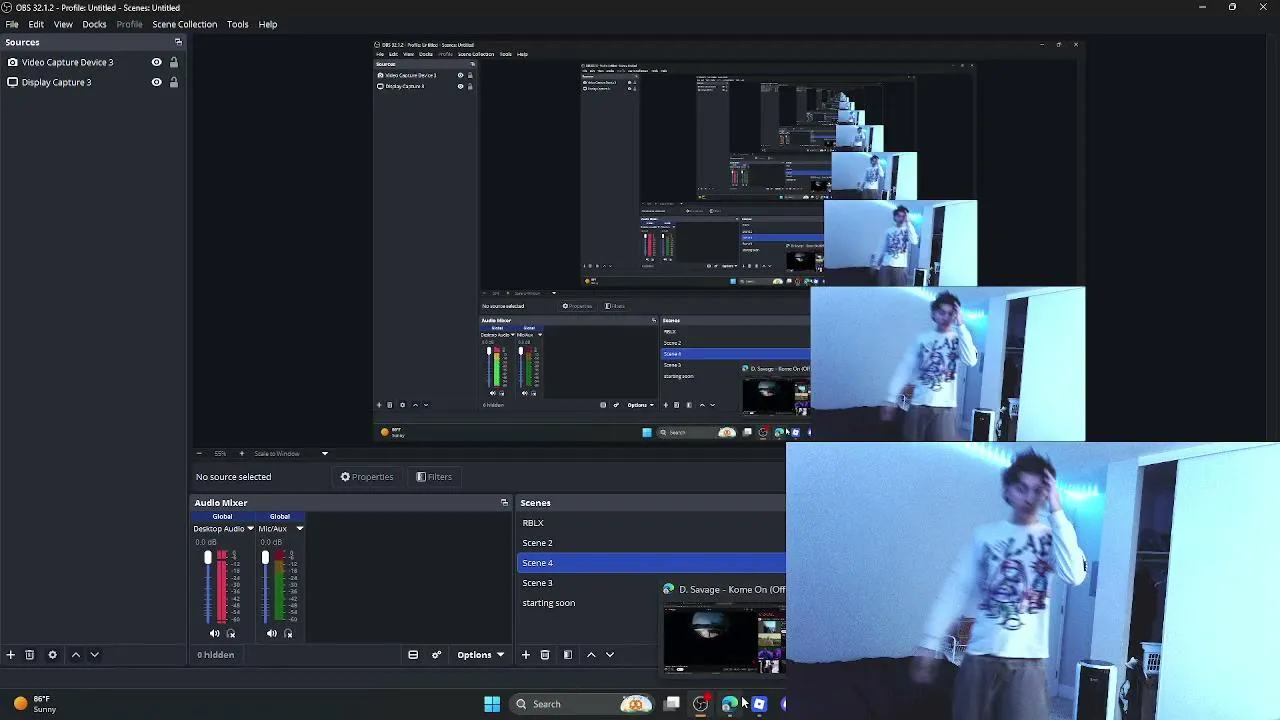The height and width of the screenshot is (720, 1280).
Task: Open scene filters icon in Scenes toolbar
Action: click(x=567, y=655)
